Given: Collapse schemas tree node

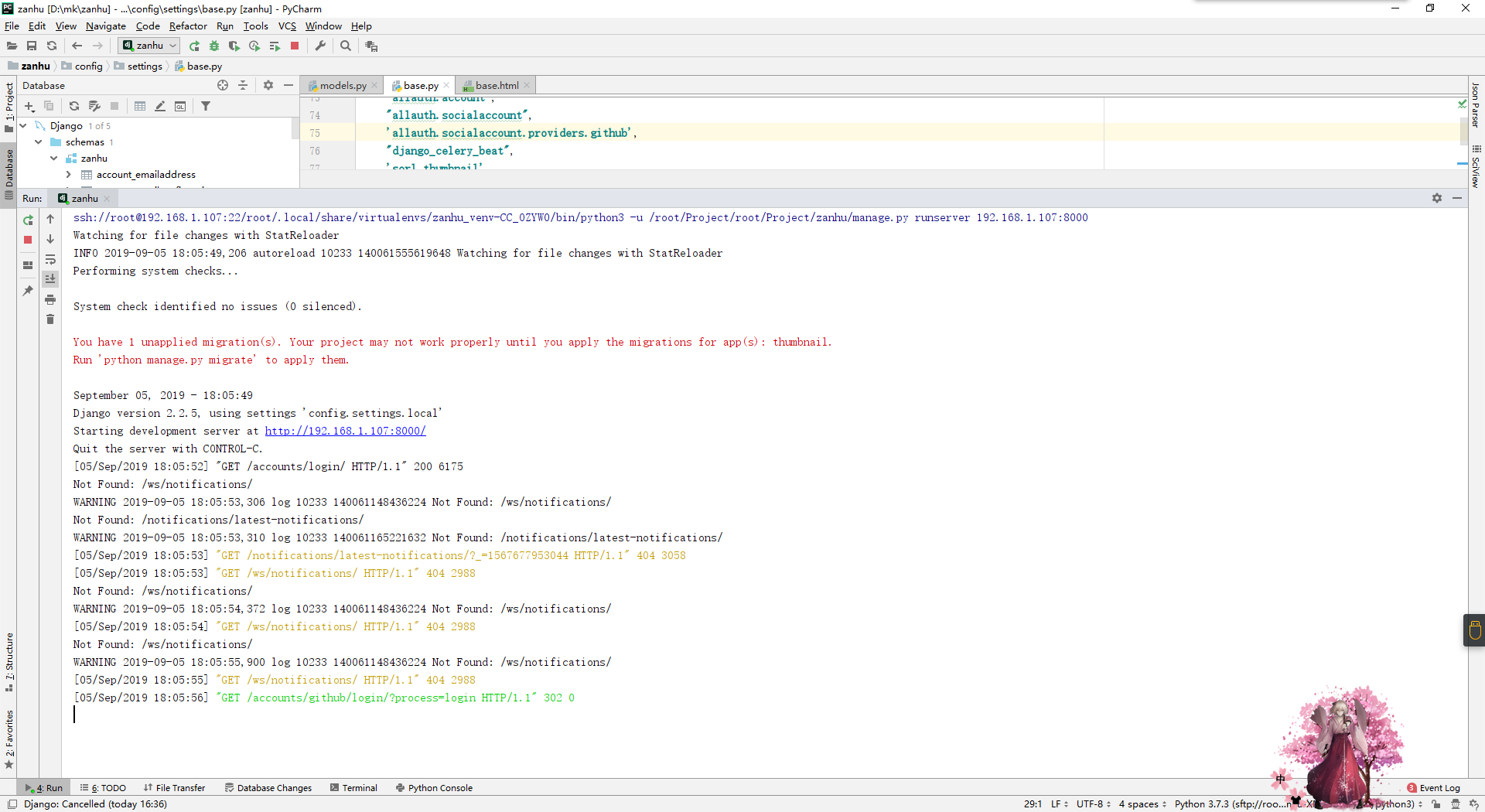Looking at the screenshot, I should 39,142.
